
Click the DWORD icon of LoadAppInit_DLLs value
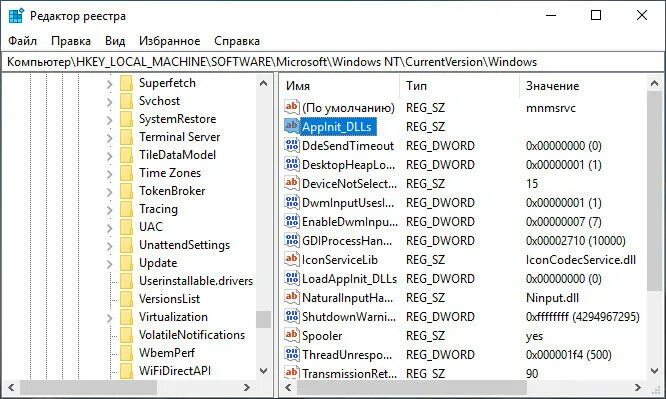(x=292, y=278)
